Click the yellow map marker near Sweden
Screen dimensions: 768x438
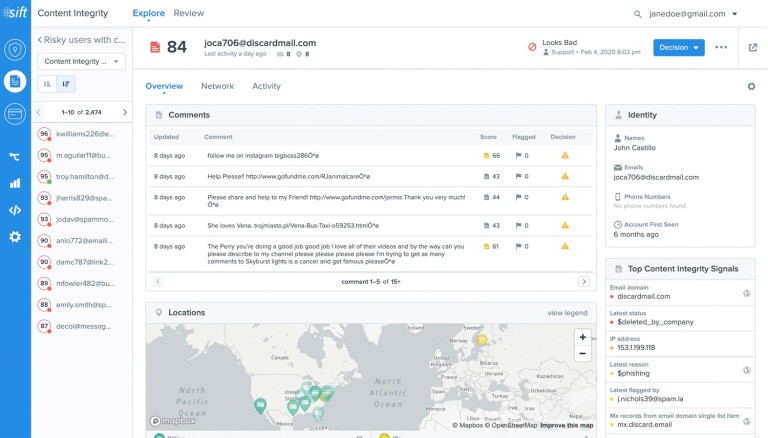[x=482, y=339]
